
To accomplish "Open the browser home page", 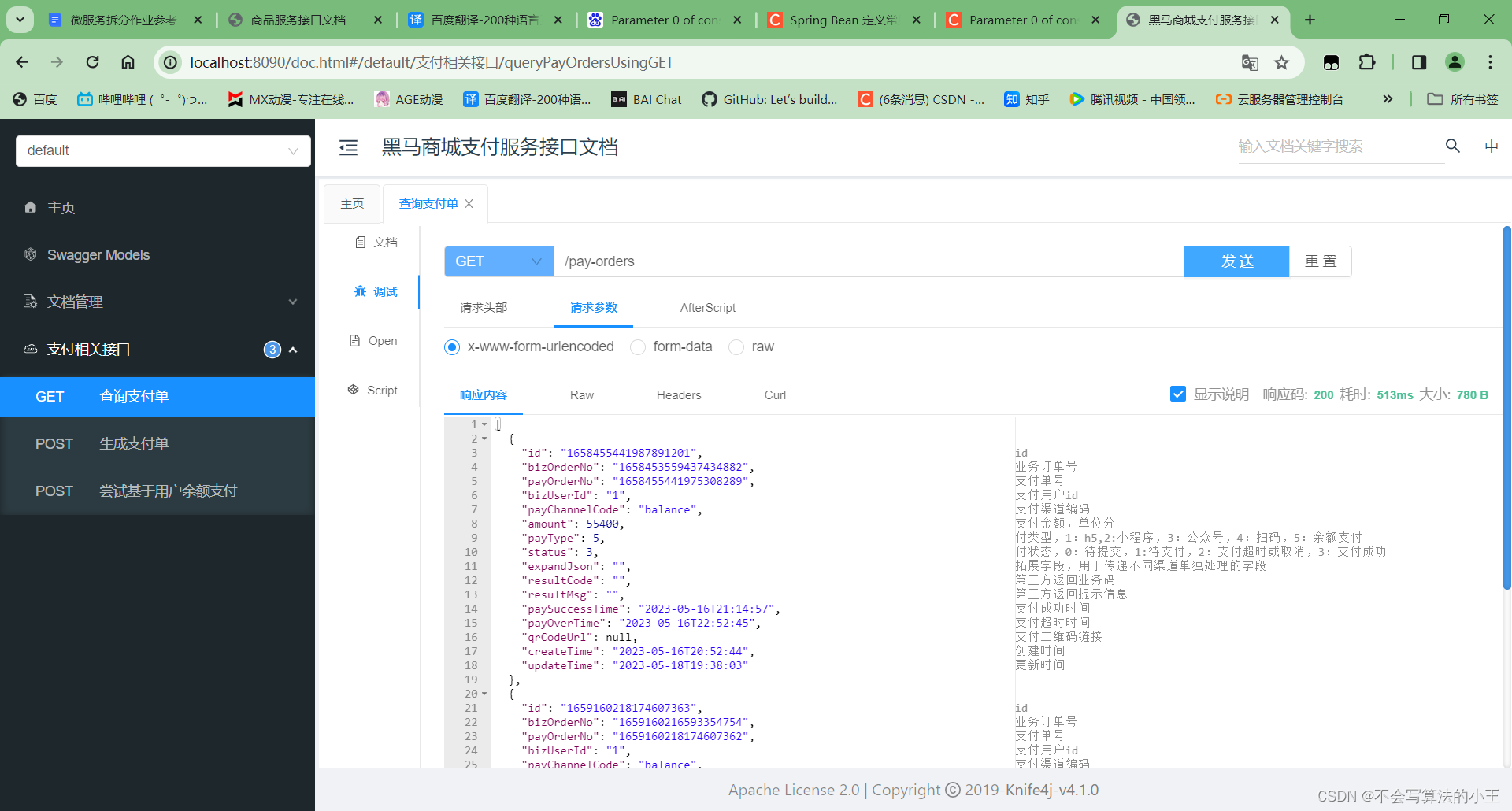I will pos(128,62).
